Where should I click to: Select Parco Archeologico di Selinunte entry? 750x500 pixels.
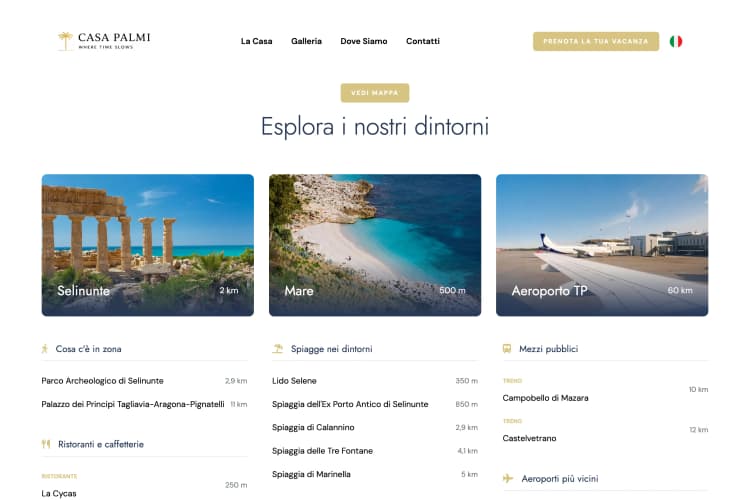click(x=102, y=381)
